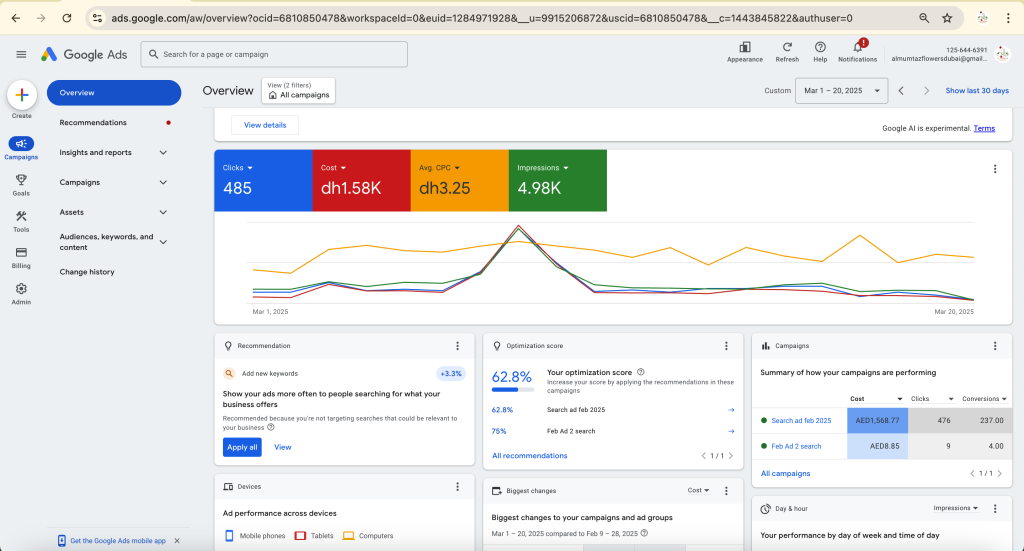1024x551 pixels.
Task: Expand Assets section
Action: (163, 212)
